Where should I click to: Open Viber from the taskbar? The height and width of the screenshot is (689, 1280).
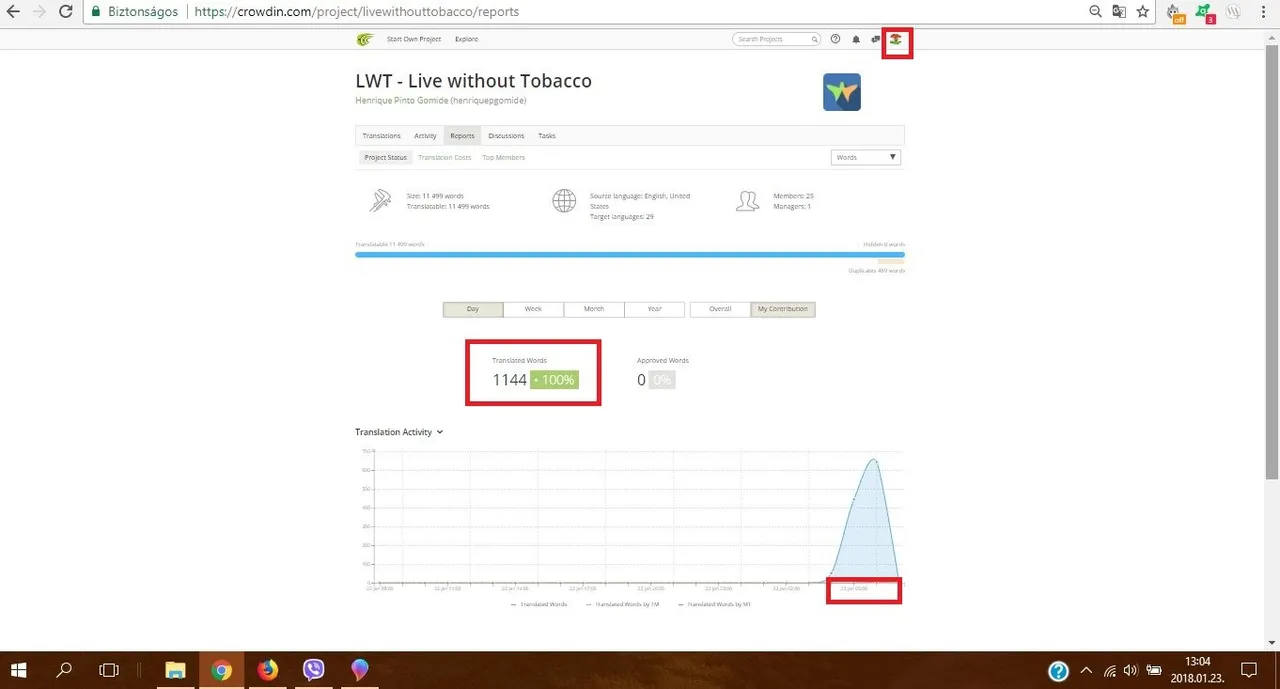(x=314, y=670)
